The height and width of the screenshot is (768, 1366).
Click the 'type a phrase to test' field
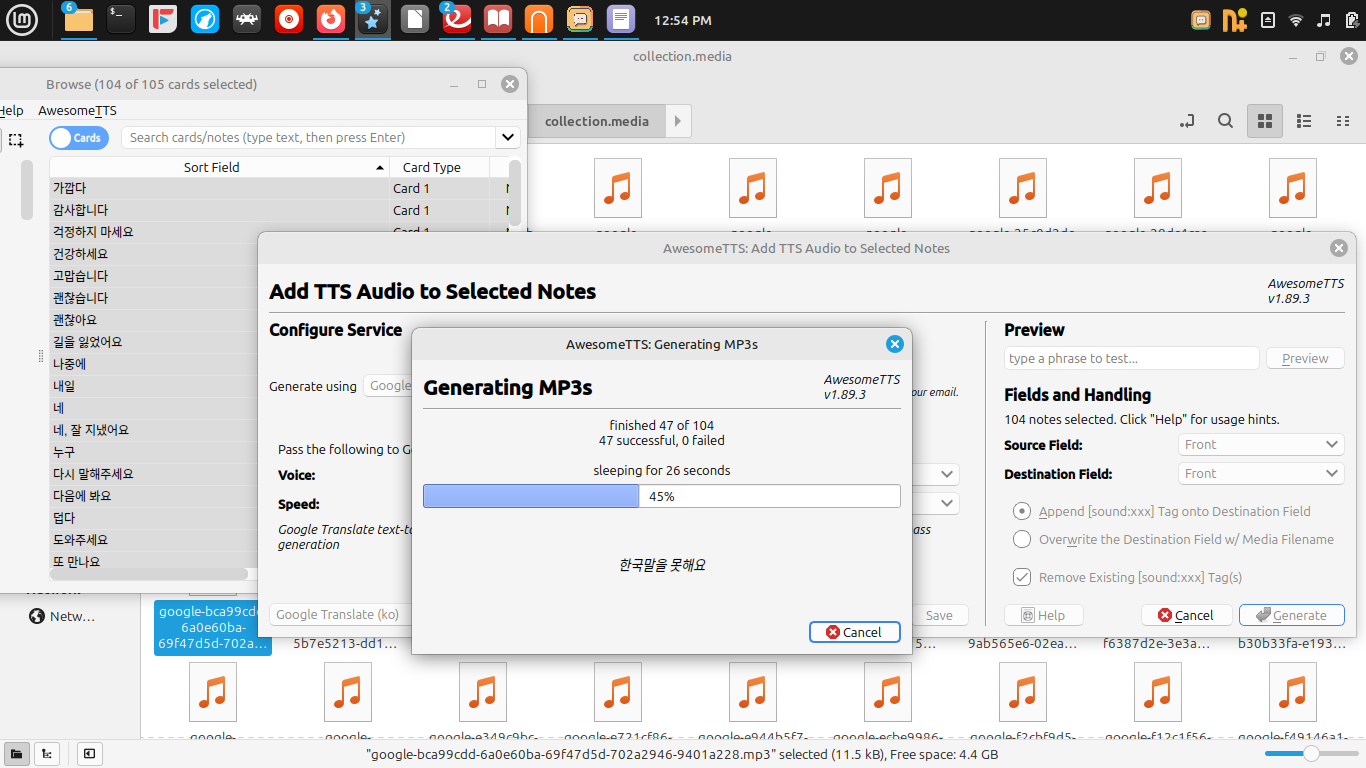click(1131, 358)
